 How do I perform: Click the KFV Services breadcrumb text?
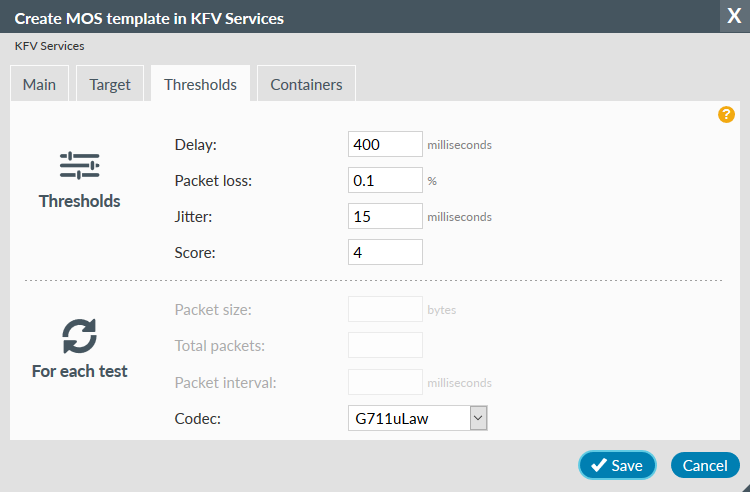coord(49,46)
